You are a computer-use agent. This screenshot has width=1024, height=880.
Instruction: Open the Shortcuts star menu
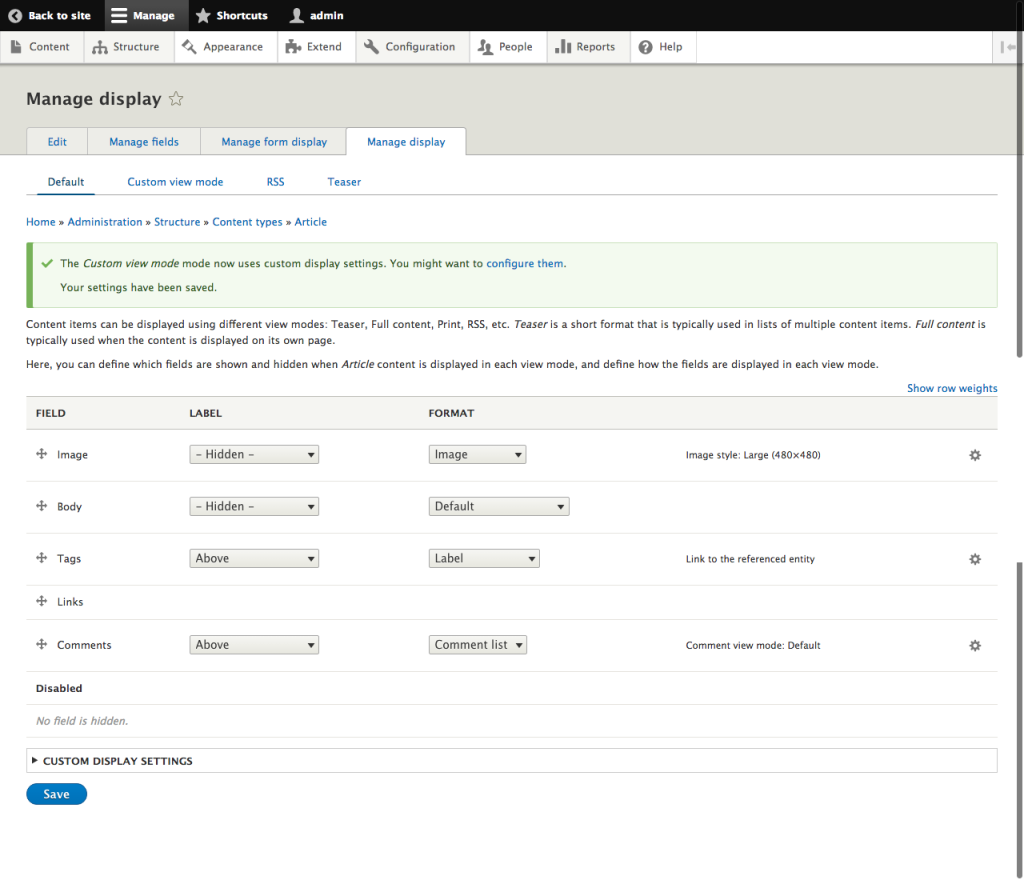(232, 16)
